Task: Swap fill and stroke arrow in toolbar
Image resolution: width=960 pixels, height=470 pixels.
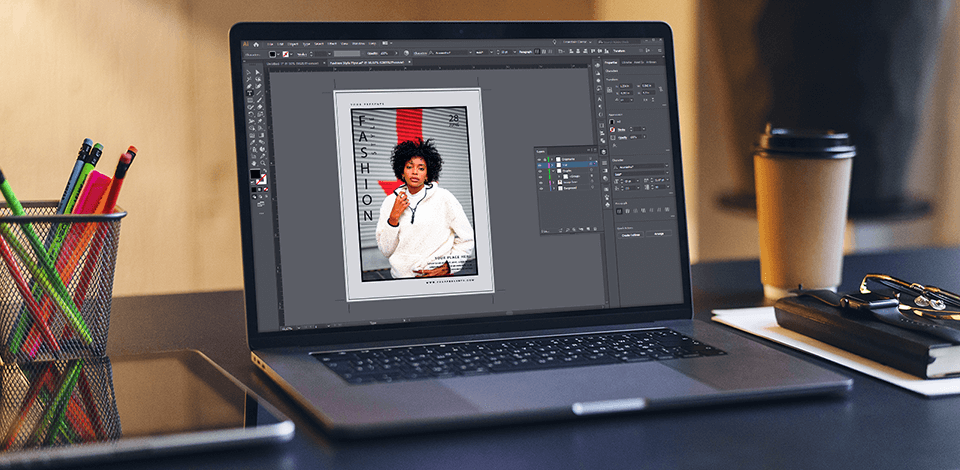Action: pyautogui.click(x=264, y=170)
